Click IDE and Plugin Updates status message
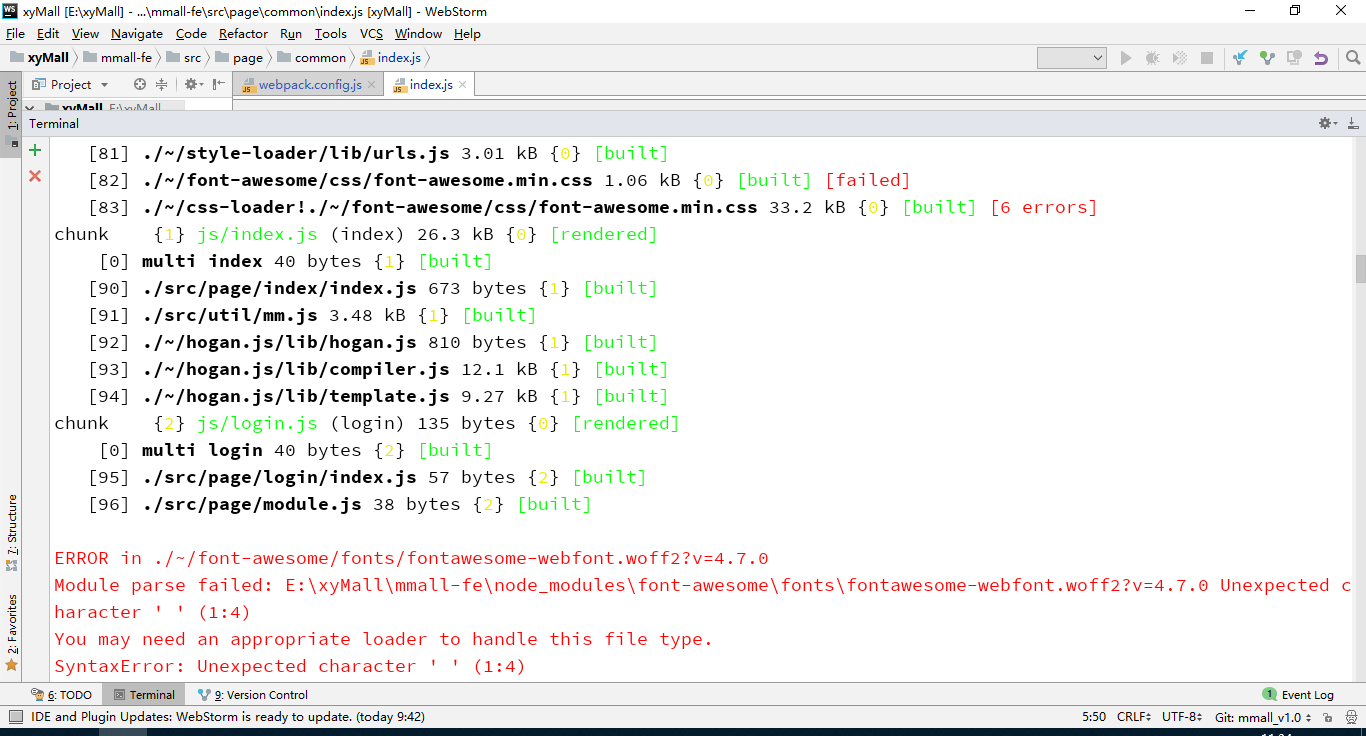This screenshot has width=1366, height=736. pyautogui.click(x=228, y=717)
